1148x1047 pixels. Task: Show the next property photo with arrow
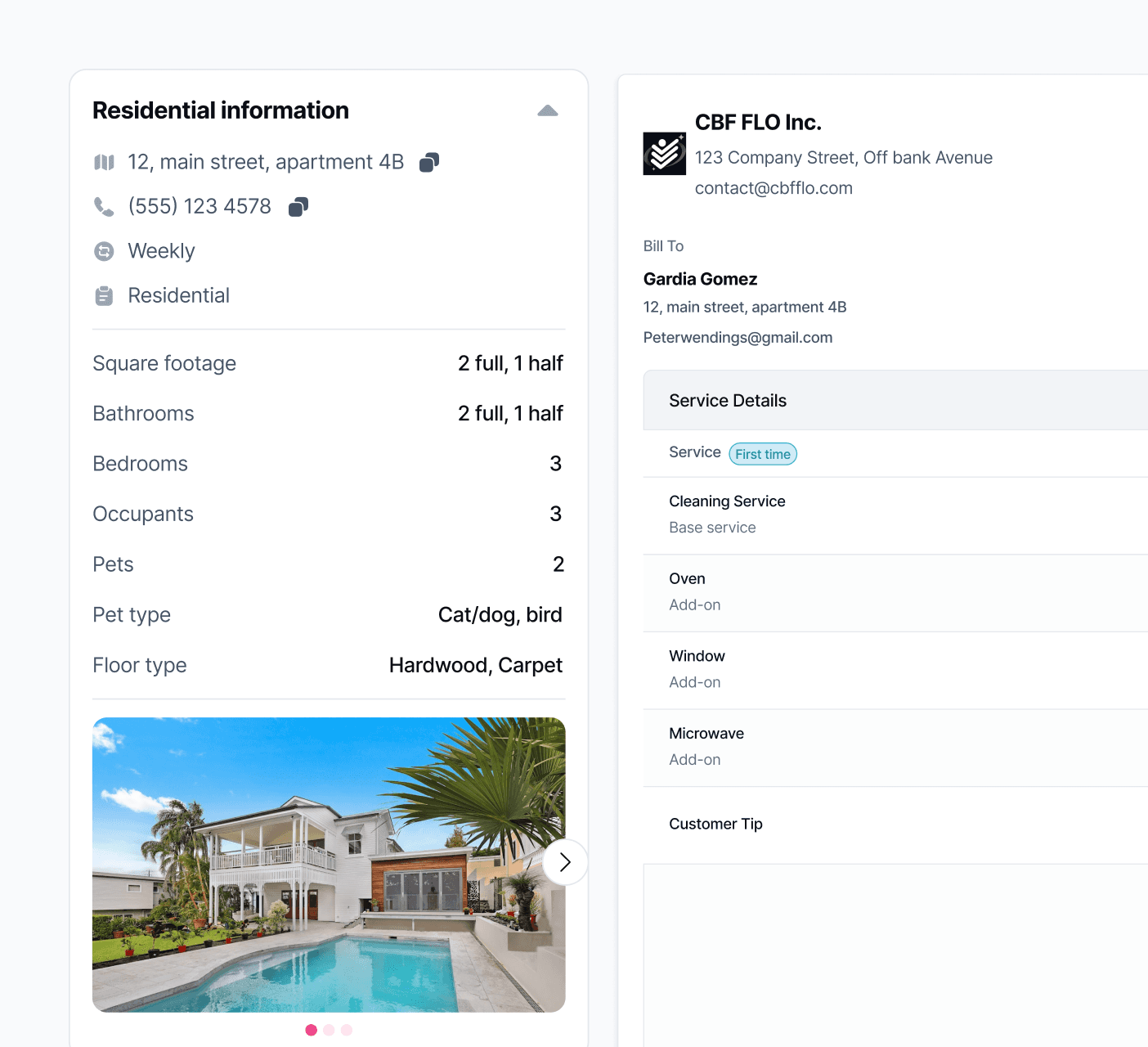[x=565, y=862]
